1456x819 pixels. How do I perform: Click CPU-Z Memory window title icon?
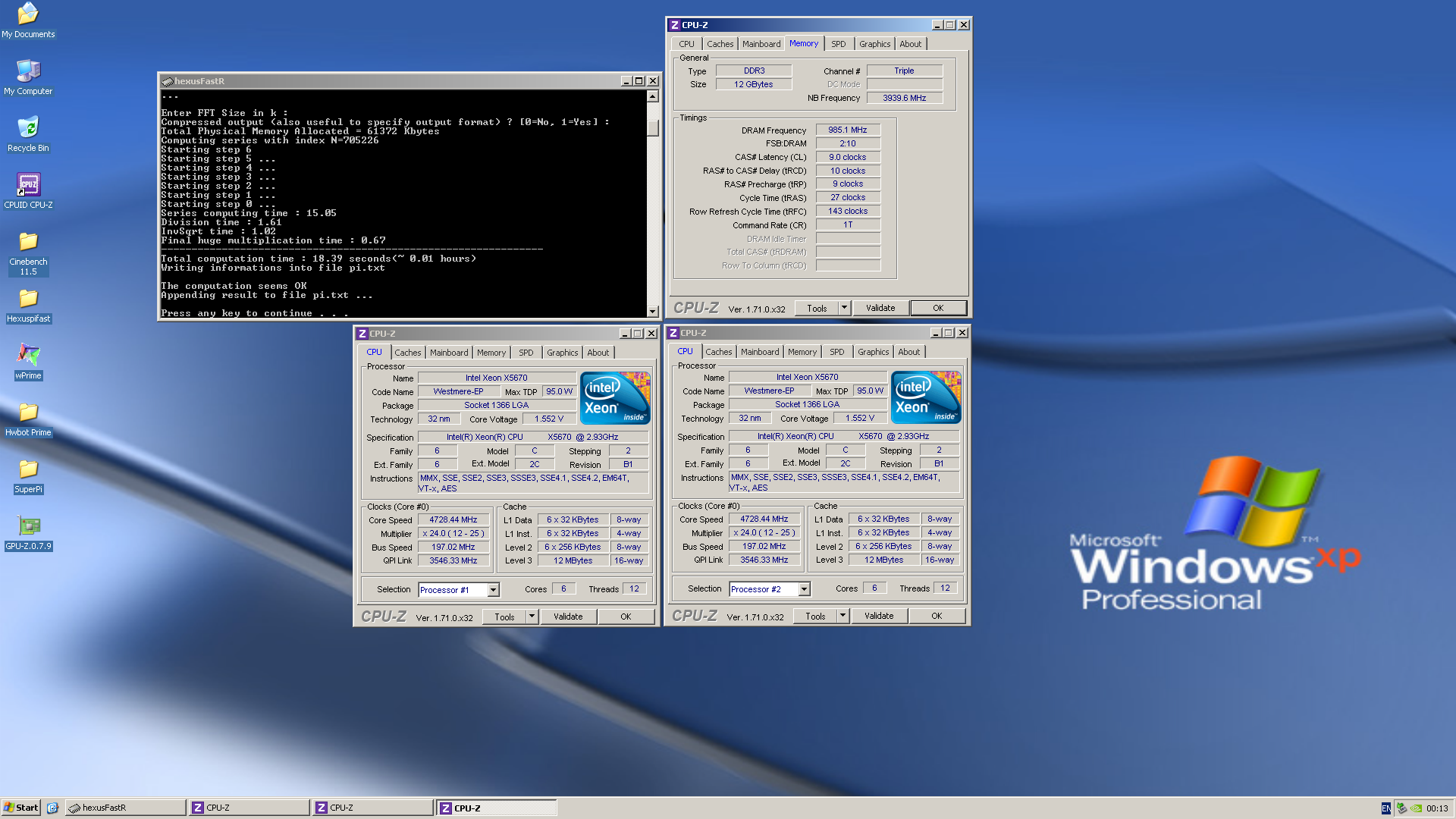coord(674,25)
